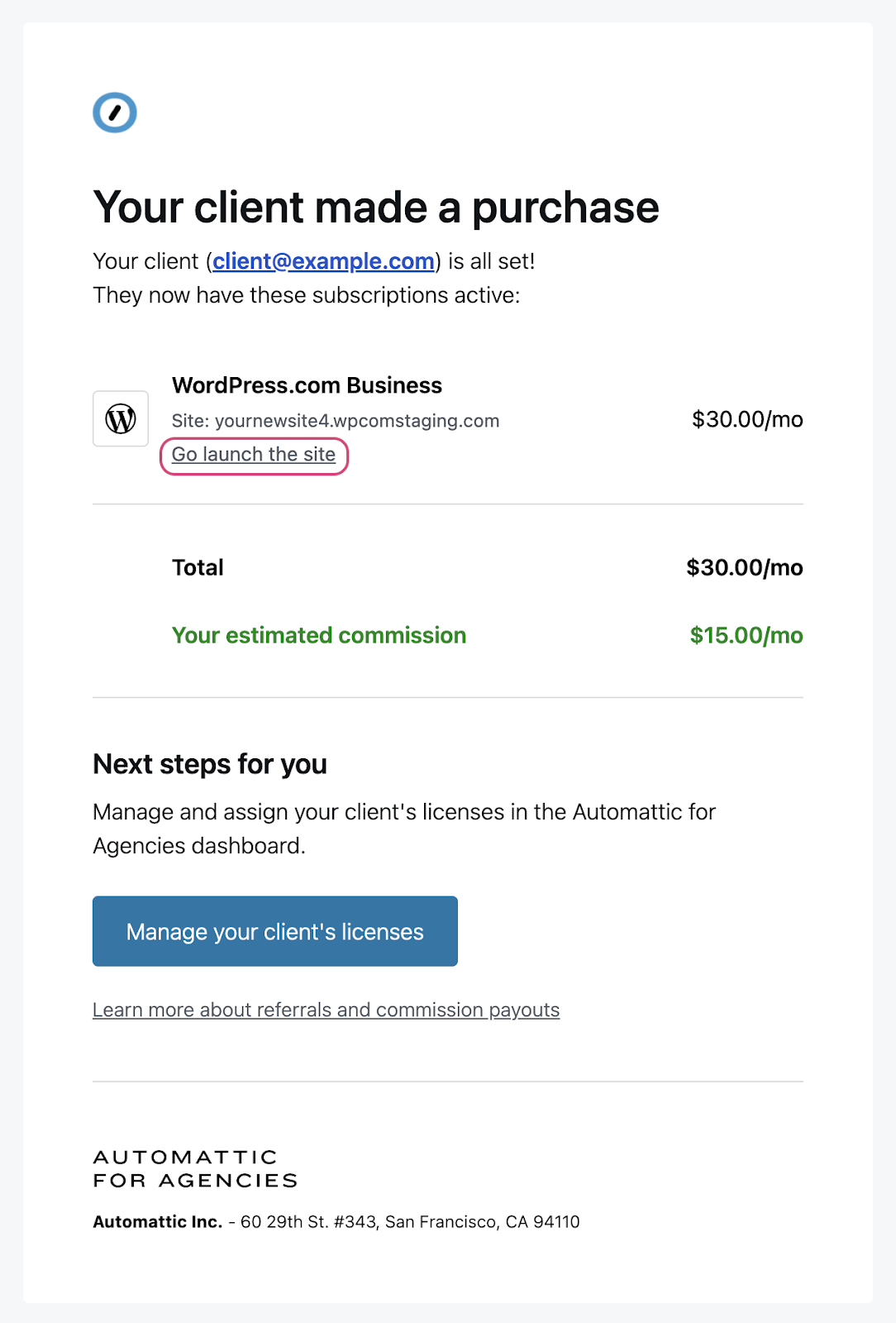Screen dimensions: 896x1323
Task: Click the $30.00/mo product price
Action: [x=747, y=419]
